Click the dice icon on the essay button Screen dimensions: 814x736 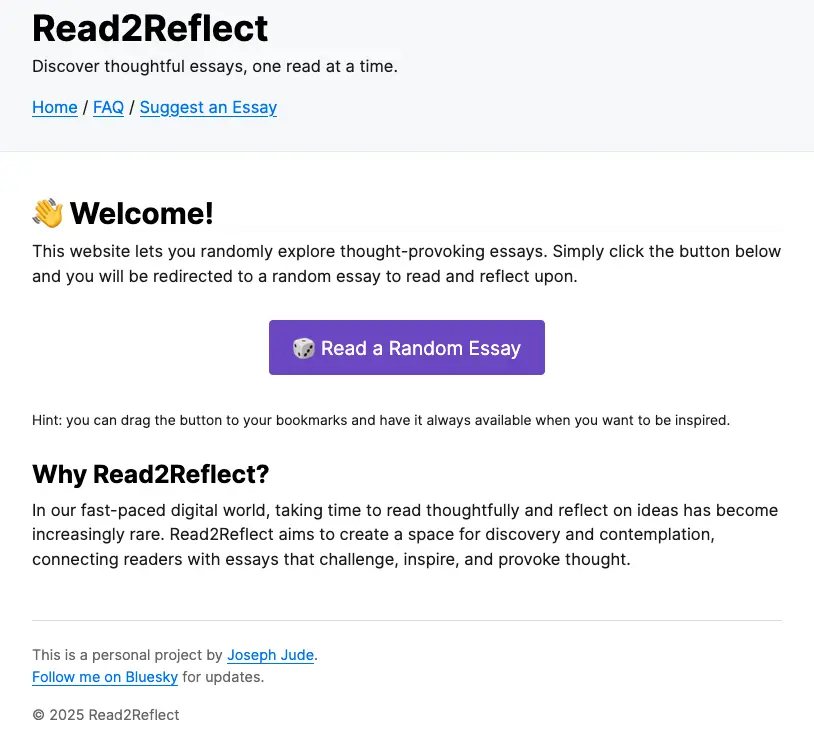(x=303, y=348)
